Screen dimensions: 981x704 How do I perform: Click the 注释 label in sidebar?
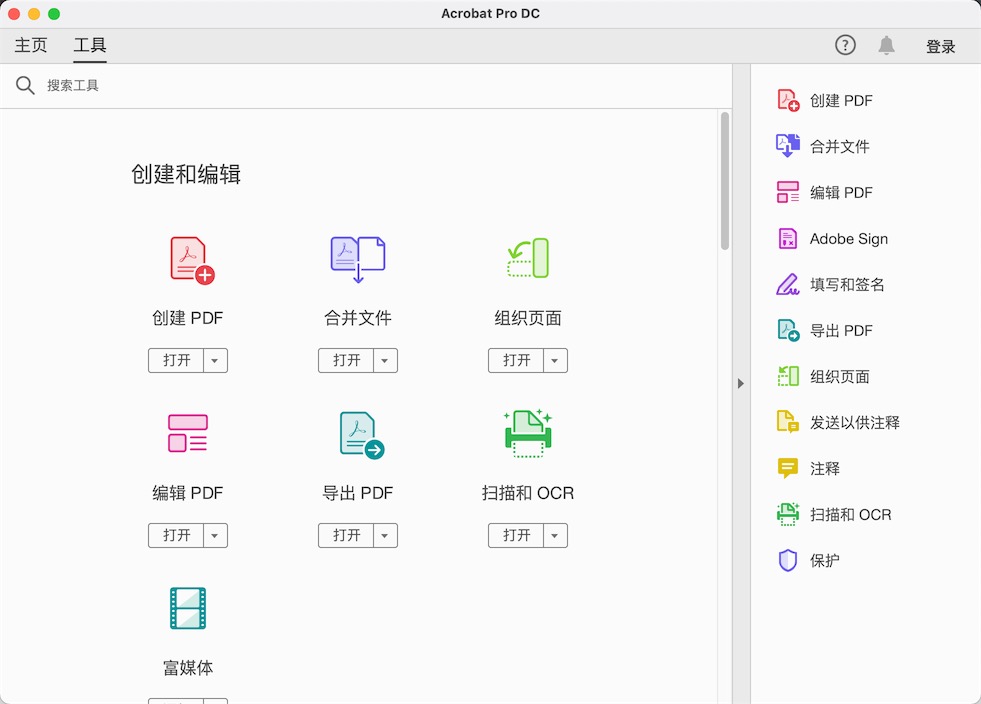[825, 469]
